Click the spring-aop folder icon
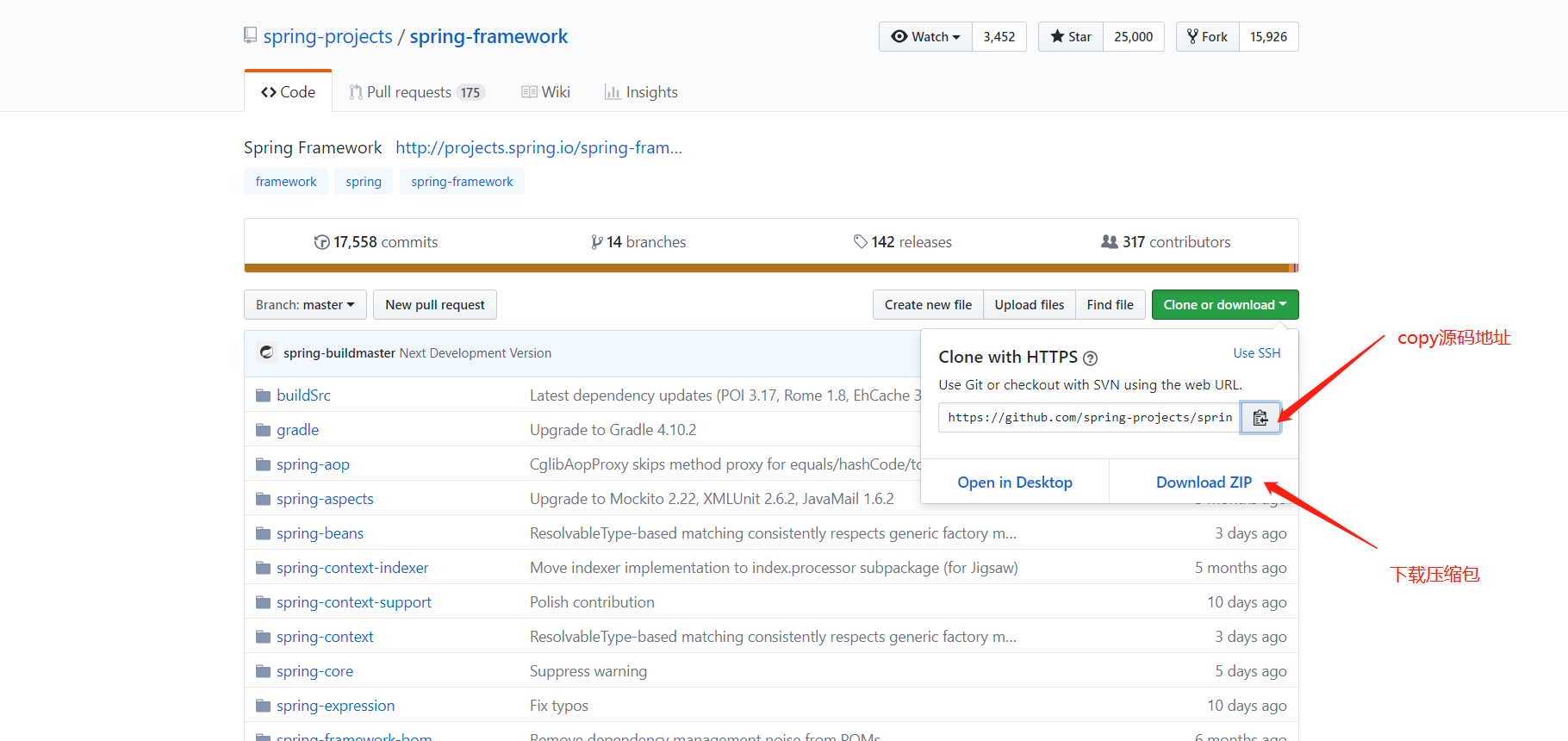1568x741 pixels. [263, 464]
